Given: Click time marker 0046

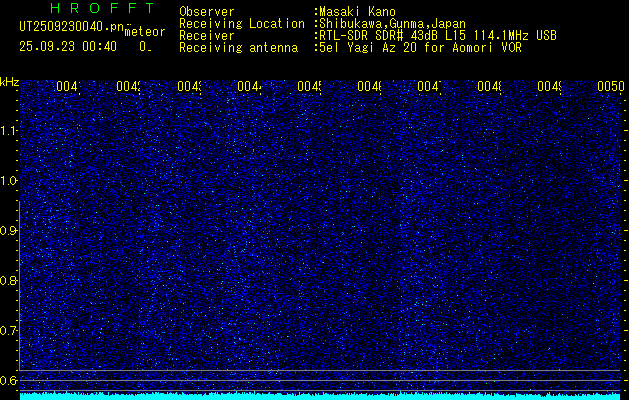Looking at the screenshot, I should [369, 86].
